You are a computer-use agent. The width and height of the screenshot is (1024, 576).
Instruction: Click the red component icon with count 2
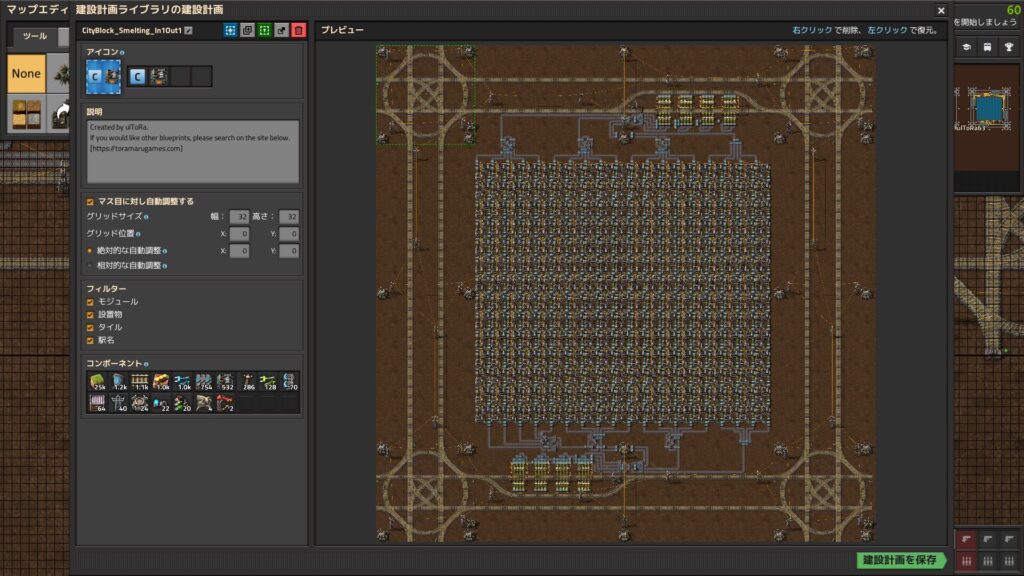(x=225, y=403)
